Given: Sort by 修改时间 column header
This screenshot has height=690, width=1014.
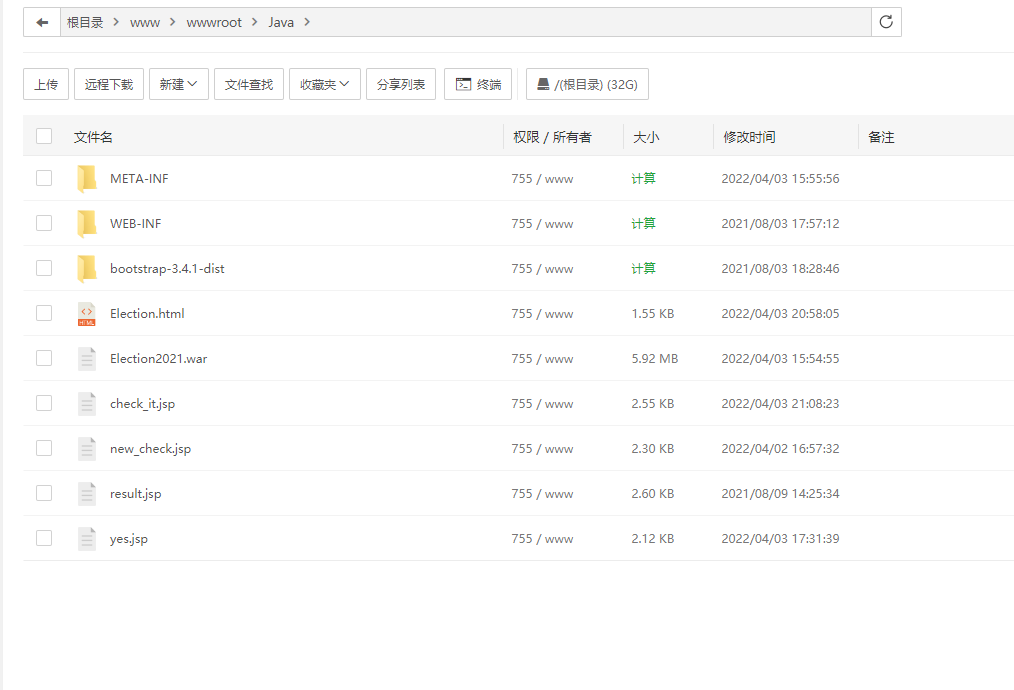Looking at the screenshot, I should coord(749,137).
